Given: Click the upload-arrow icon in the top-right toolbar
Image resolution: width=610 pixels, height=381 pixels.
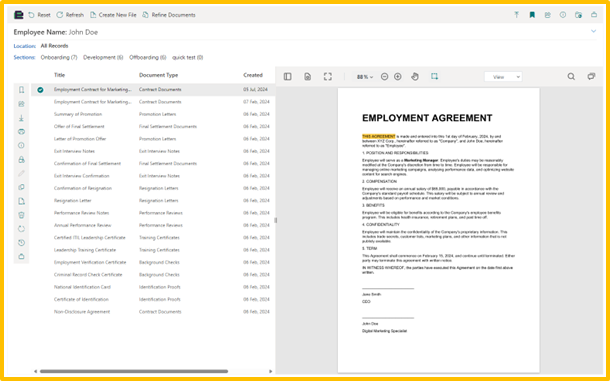Looking at the screenshot, I should pyautogui.click(x=516, y=15).
